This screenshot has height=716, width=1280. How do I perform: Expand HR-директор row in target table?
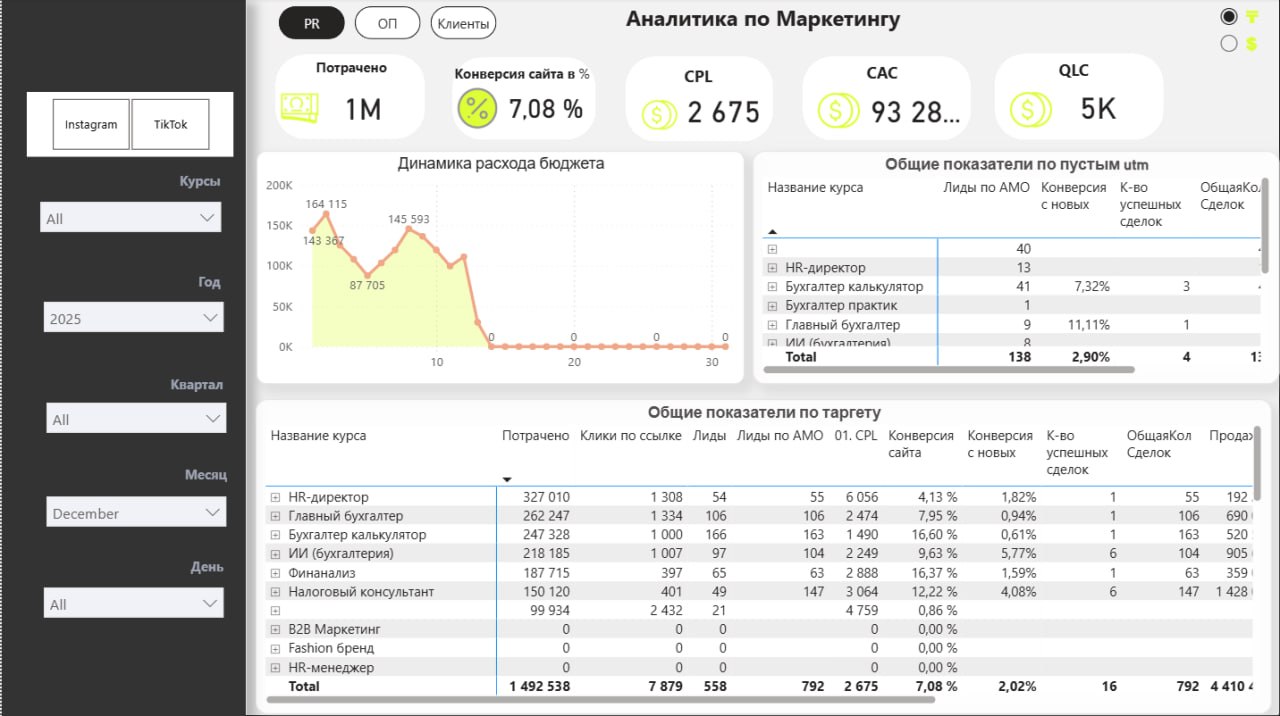[275, 497]
